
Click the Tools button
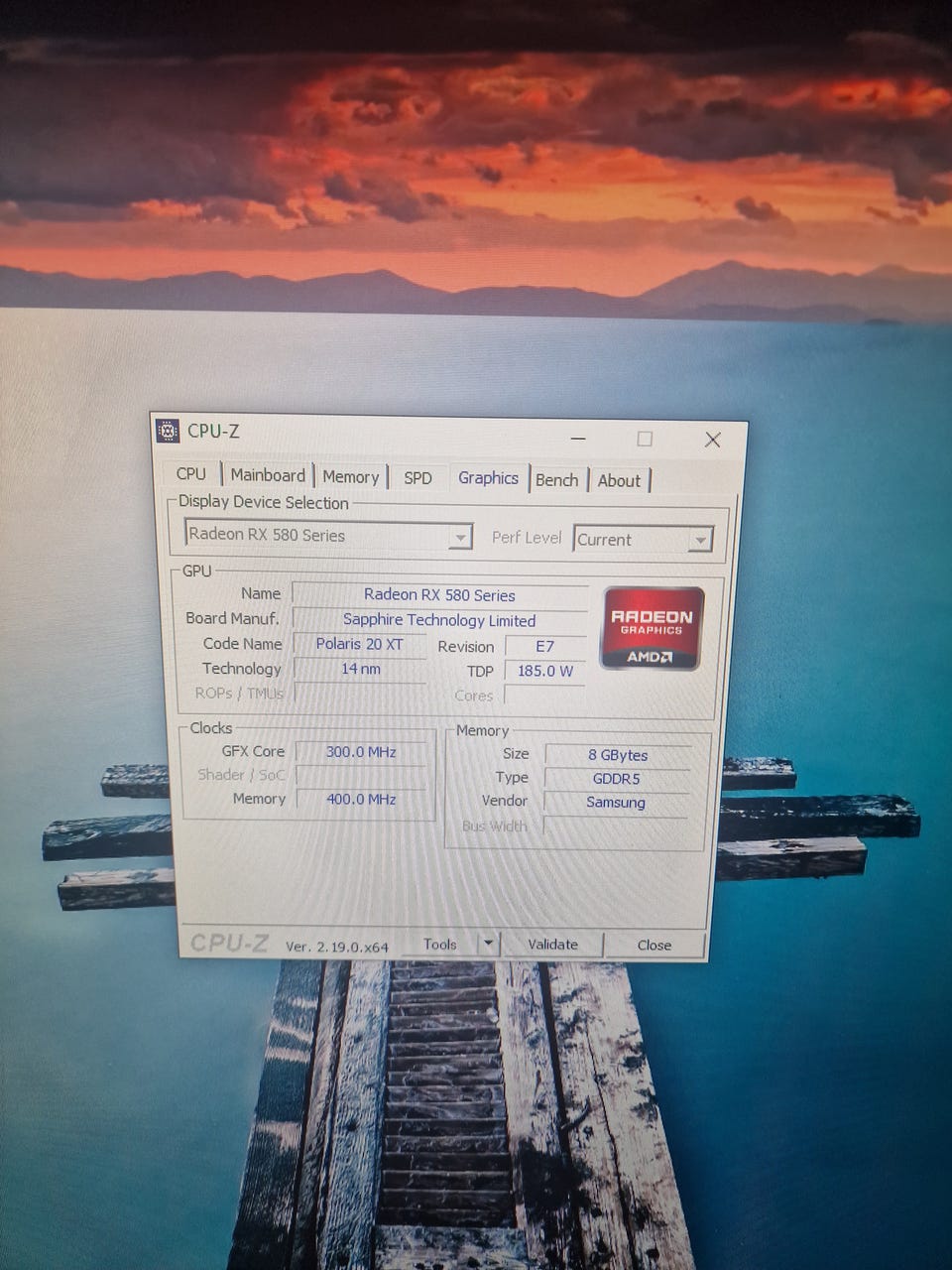(440, 944)
